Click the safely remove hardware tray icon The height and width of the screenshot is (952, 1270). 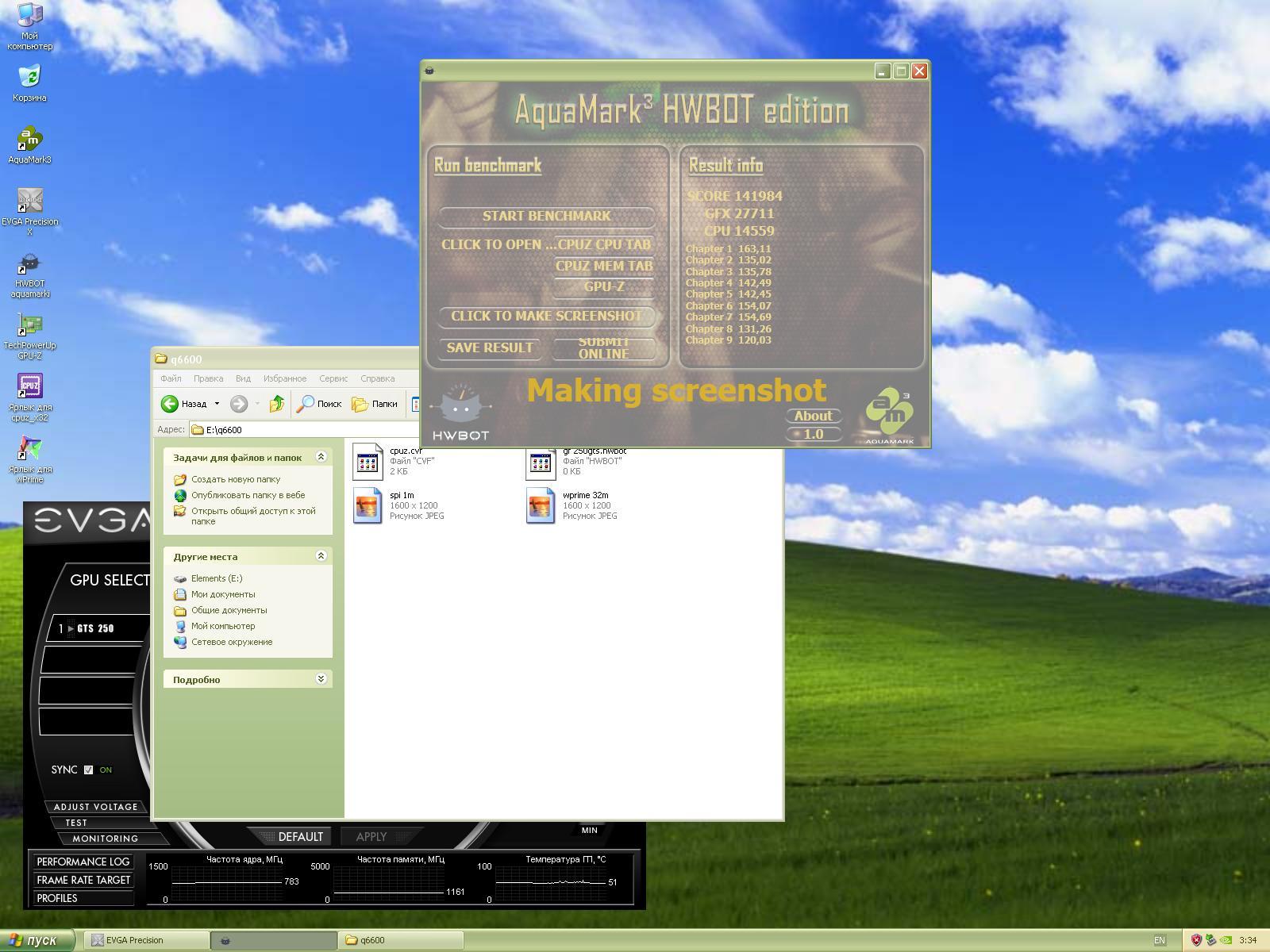(1211, 940)
